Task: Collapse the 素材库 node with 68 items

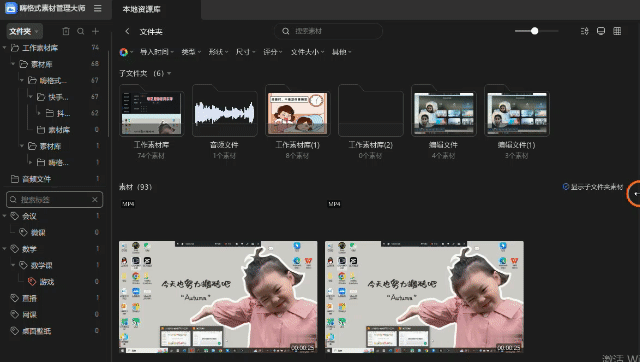Action: (x=13, y=64)
